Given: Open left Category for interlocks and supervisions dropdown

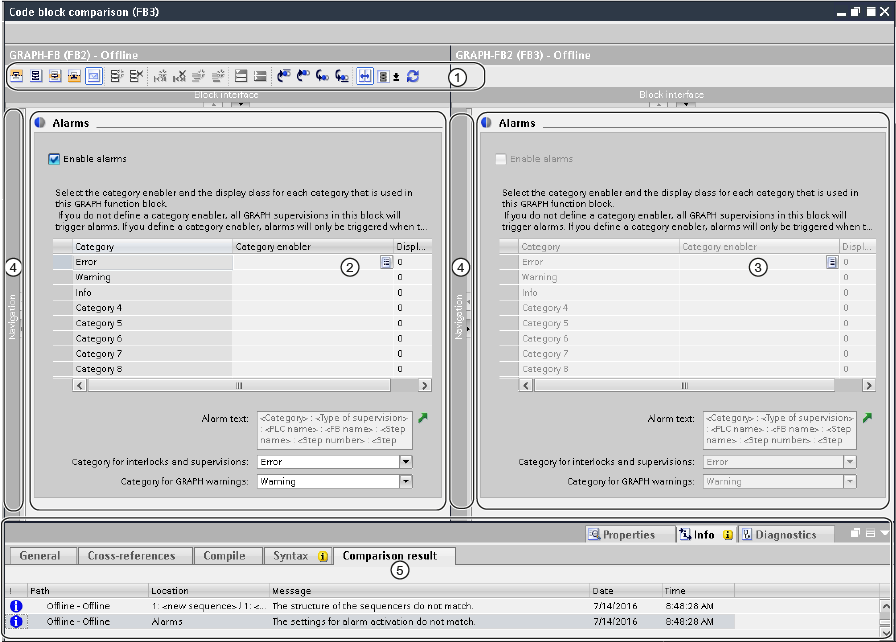Looking at the screenshot, I should (x=406, y=462).
